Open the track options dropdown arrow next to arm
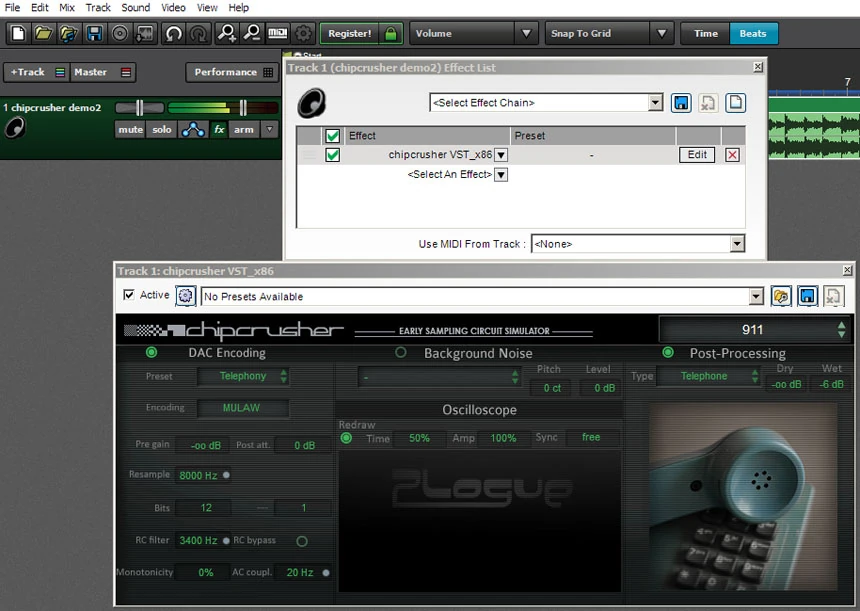Image resolution: width=860 pixels, height=611 pixels. [269, 129]
